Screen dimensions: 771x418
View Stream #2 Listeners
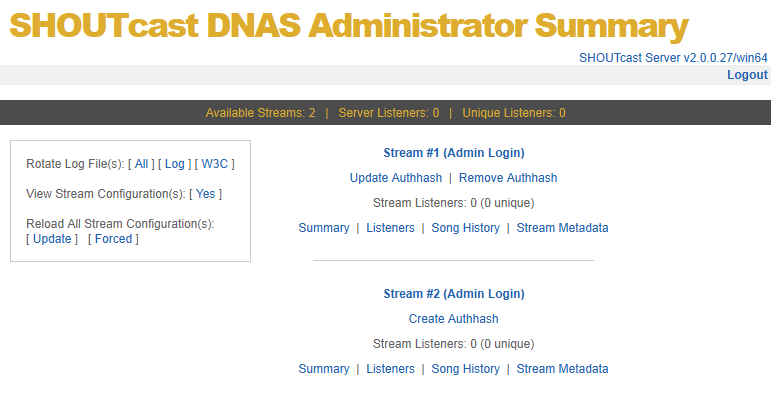[390, 369]
